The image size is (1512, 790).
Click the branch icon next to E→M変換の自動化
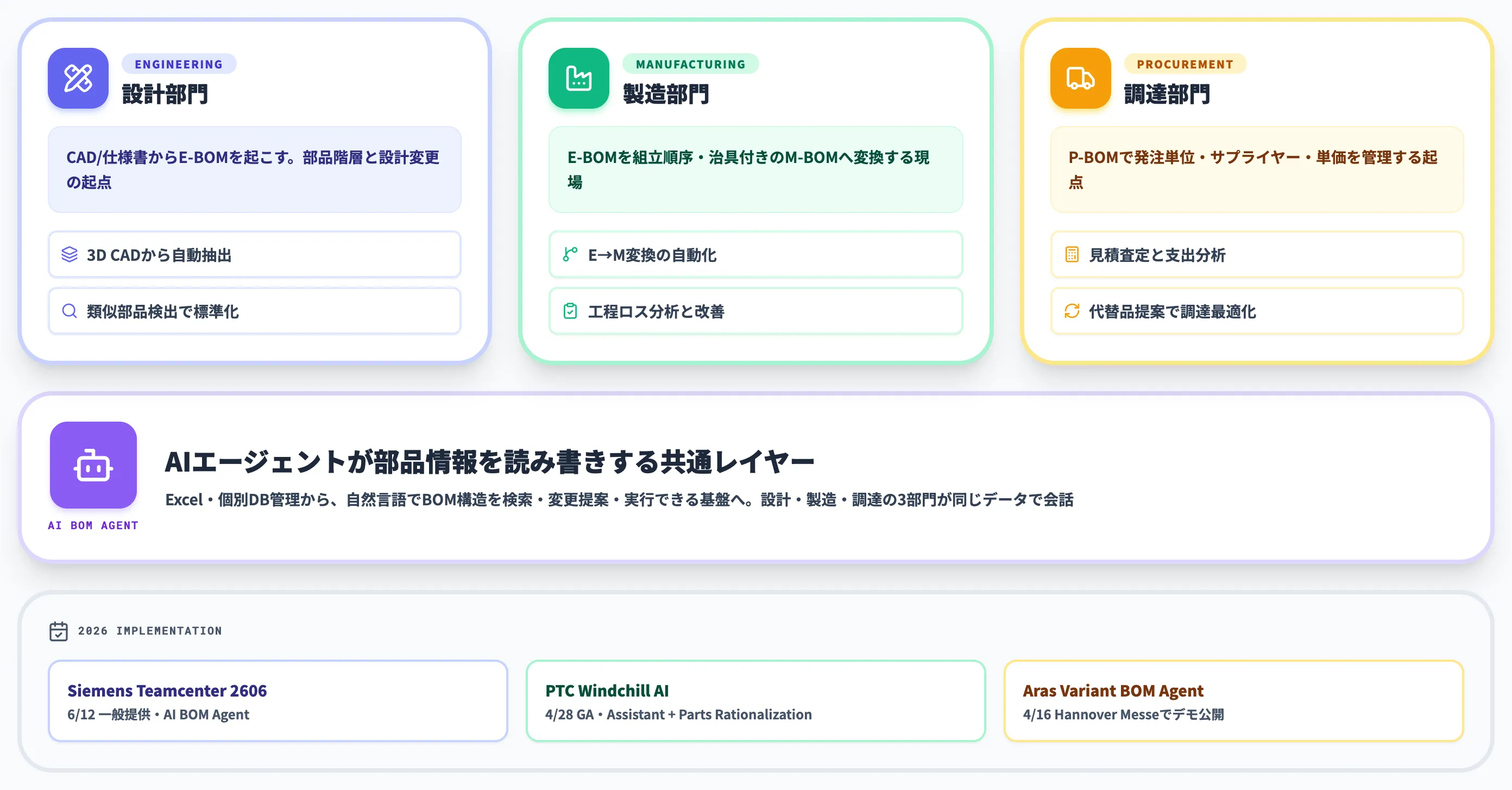tap(570, 254)
